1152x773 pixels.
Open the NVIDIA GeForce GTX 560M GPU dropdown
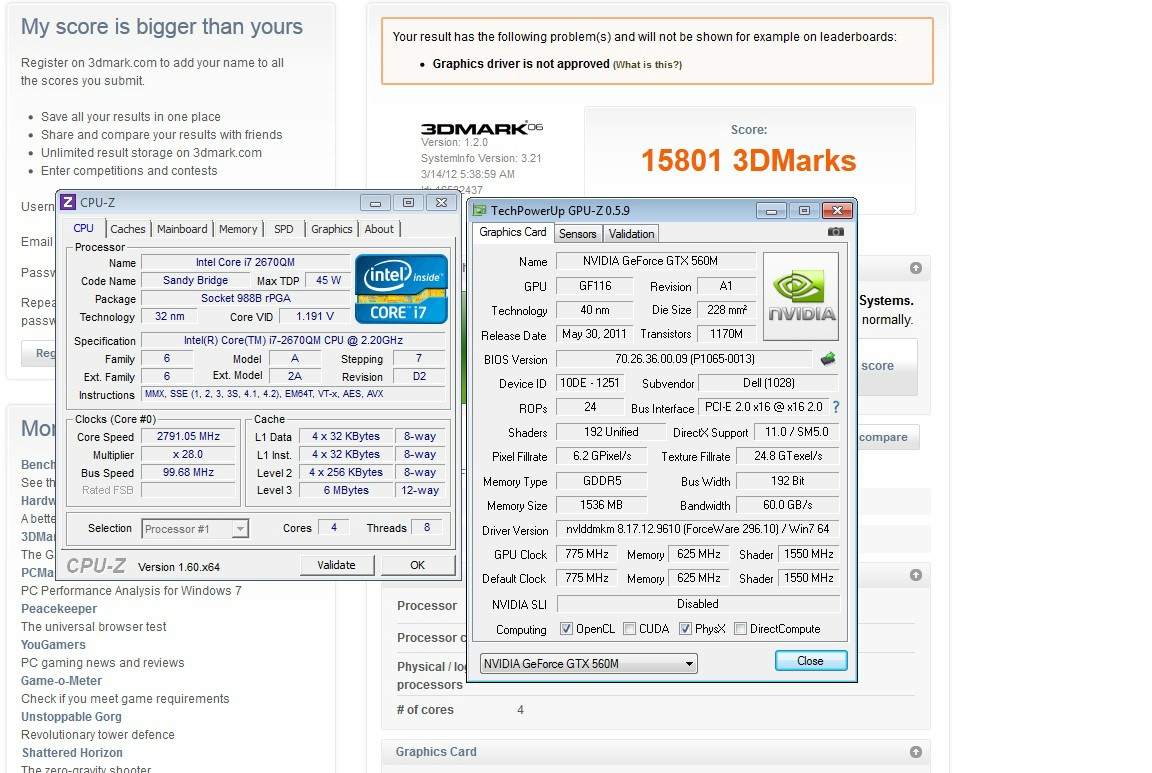coord(588,664)
